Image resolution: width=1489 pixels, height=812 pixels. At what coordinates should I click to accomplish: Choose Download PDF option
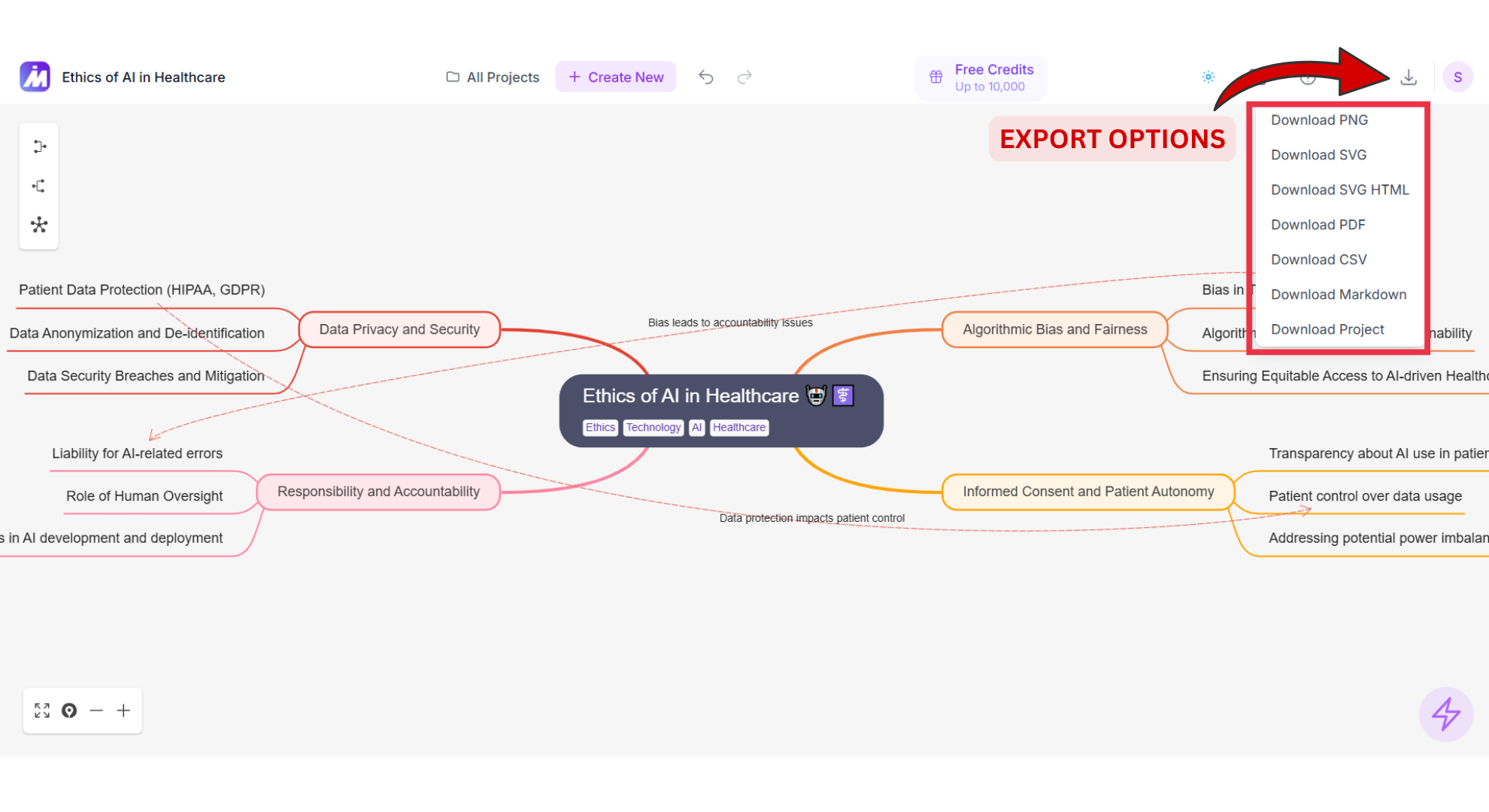pyautogui.click(x=1318, y=225)
